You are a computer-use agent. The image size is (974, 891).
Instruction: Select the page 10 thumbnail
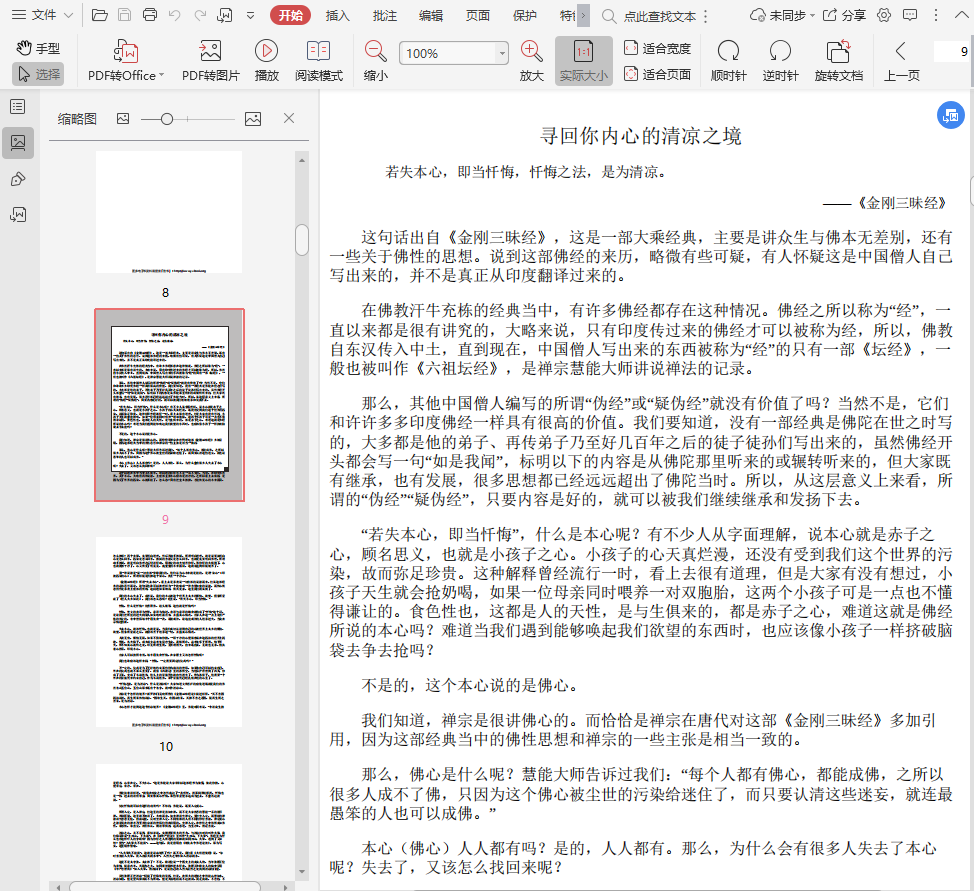coord(169,632)
